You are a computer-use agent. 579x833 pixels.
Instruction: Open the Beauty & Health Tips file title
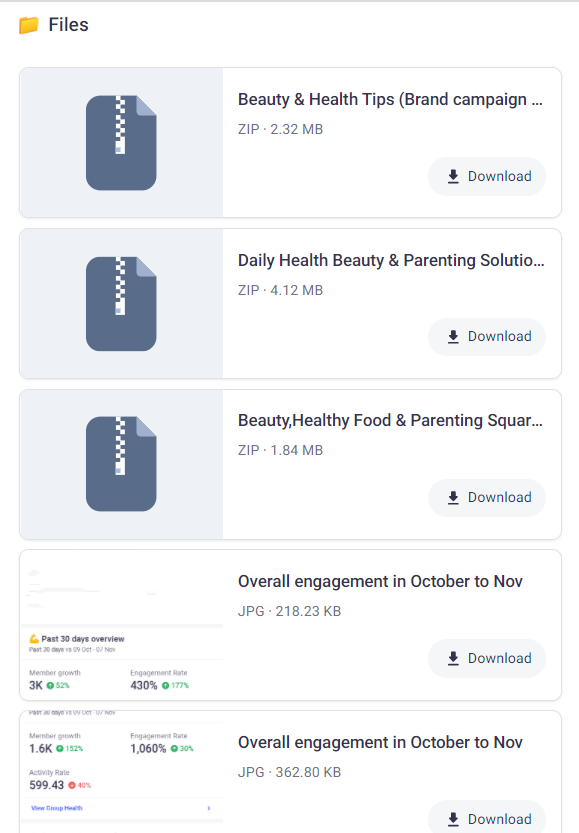click(x=390, y=99)
